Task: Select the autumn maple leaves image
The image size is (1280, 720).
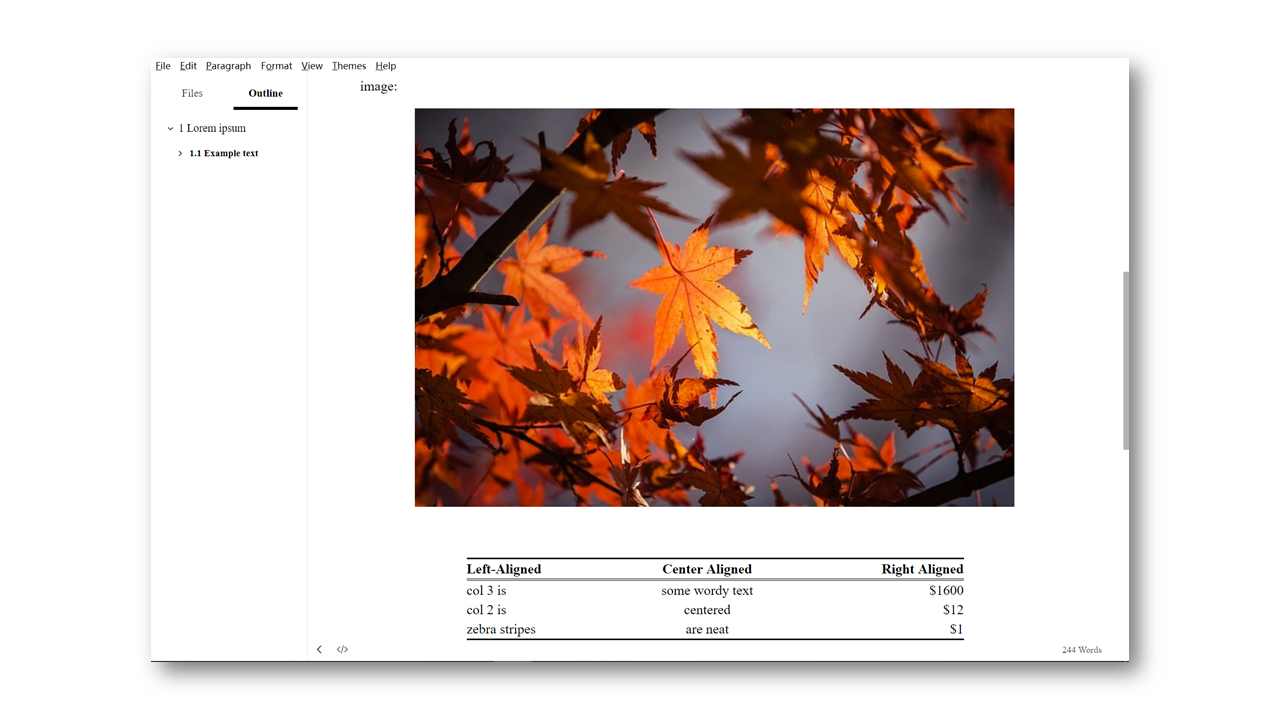Action: click(714, 307)
